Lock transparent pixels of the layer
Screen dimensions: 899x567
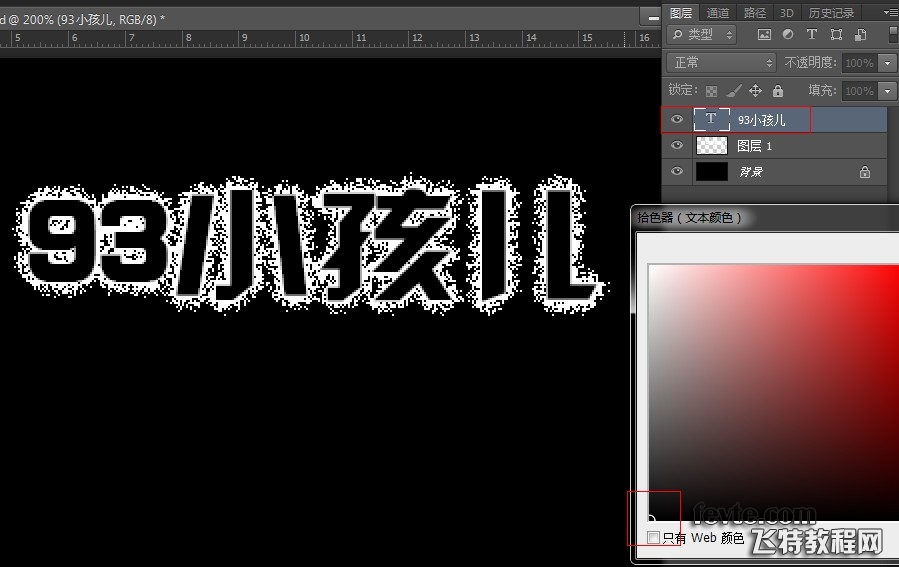pyautogui.click(x=712, y=91)
